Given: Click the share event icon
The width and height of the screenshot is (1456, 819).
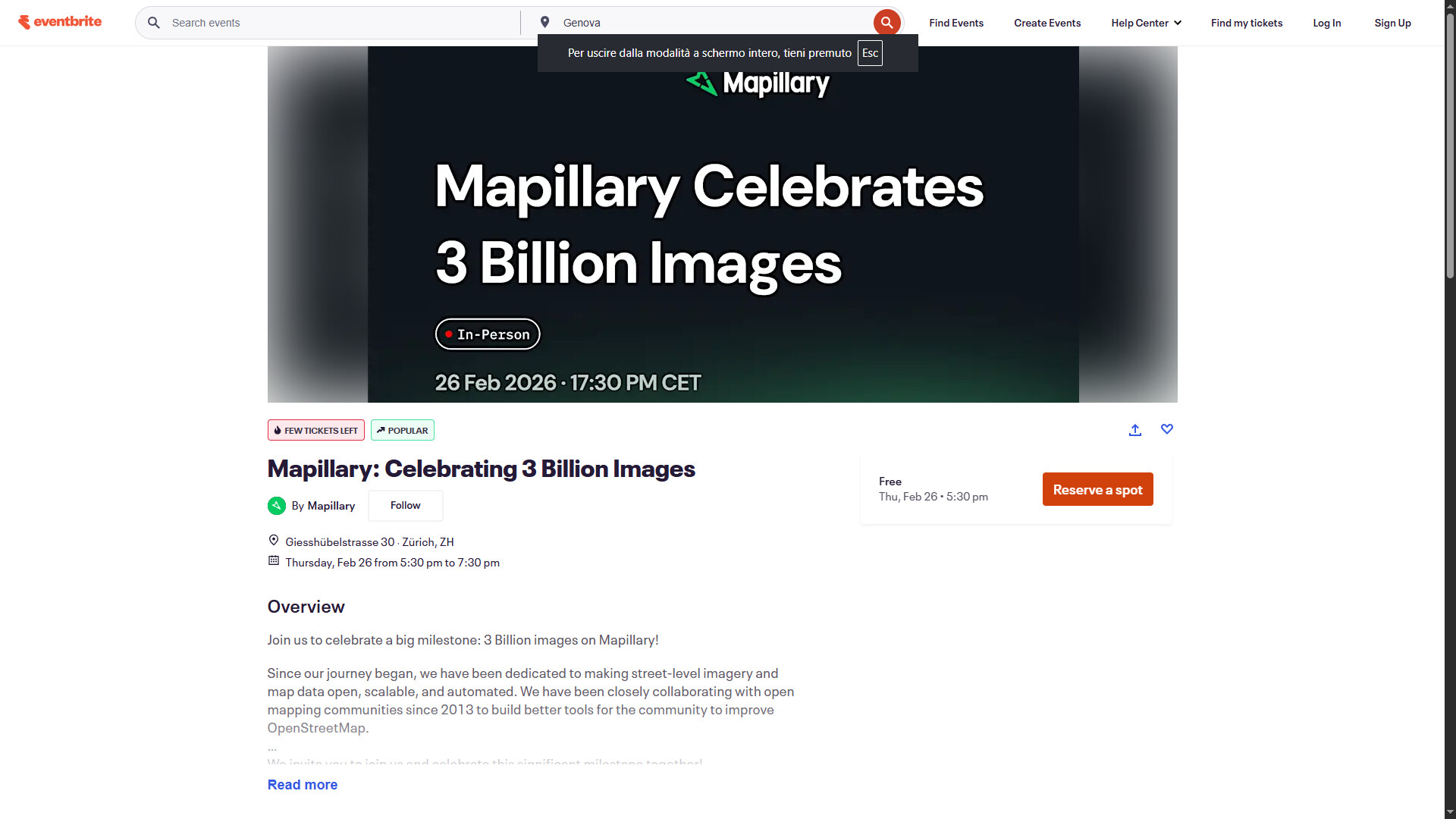Looking at the screenshot, I should (1134, 430).
